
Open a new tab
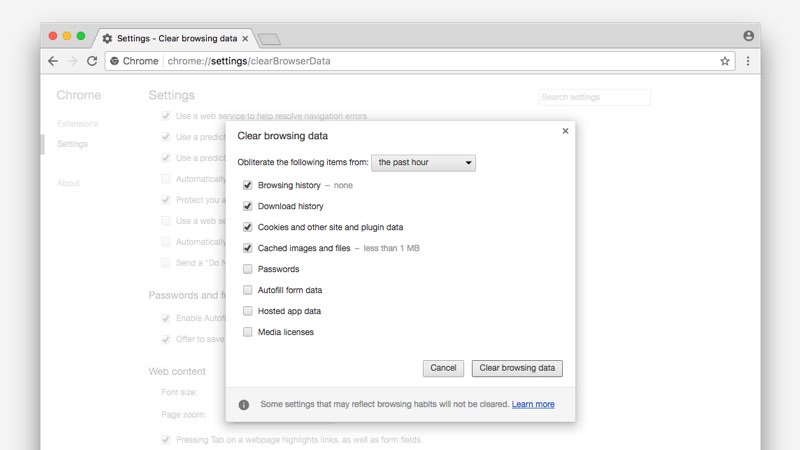point(269,39)
